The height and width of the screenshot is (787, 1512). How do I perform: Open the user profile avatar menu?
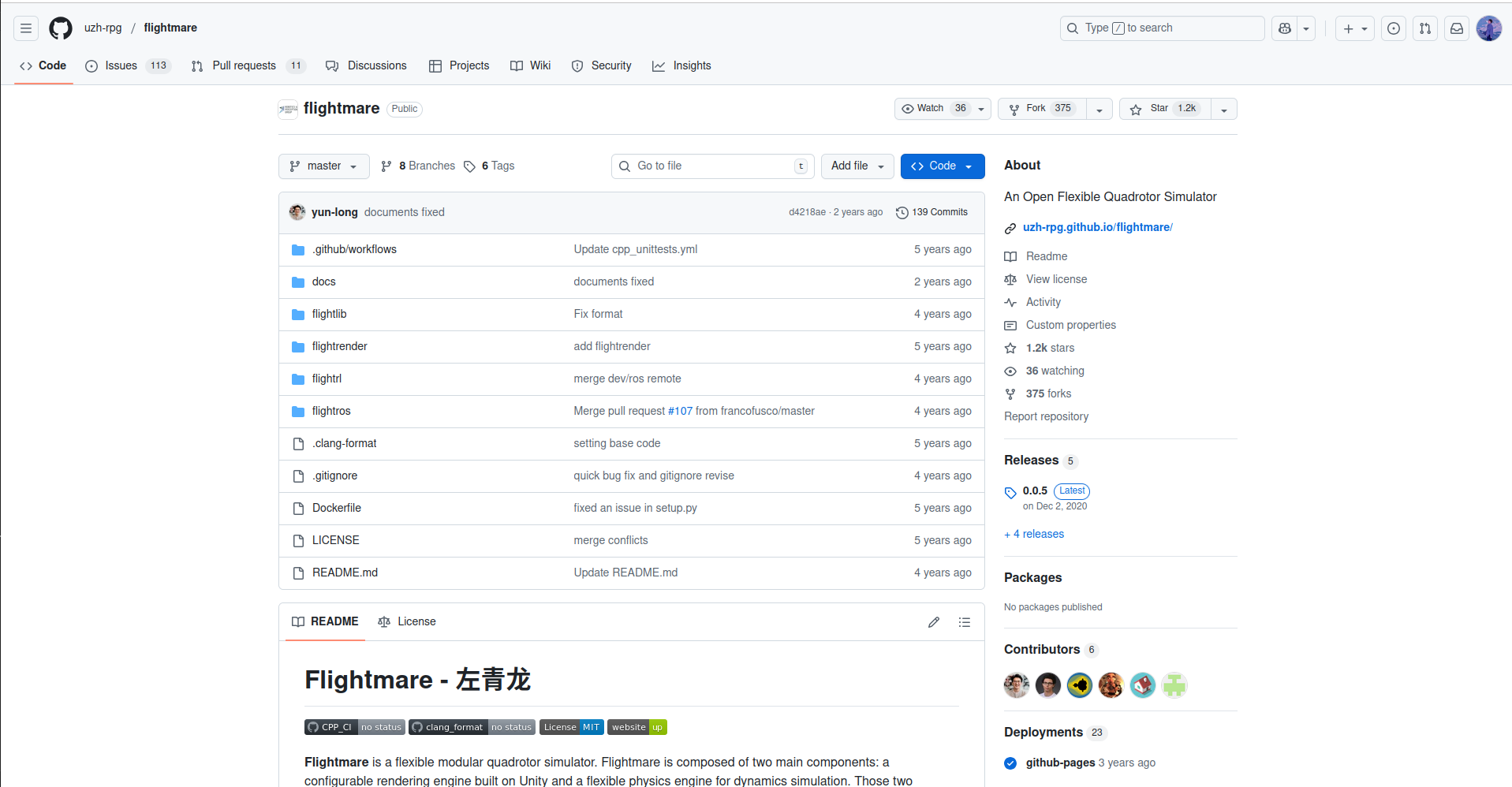pyautogui.click(x=1489, y=28)
